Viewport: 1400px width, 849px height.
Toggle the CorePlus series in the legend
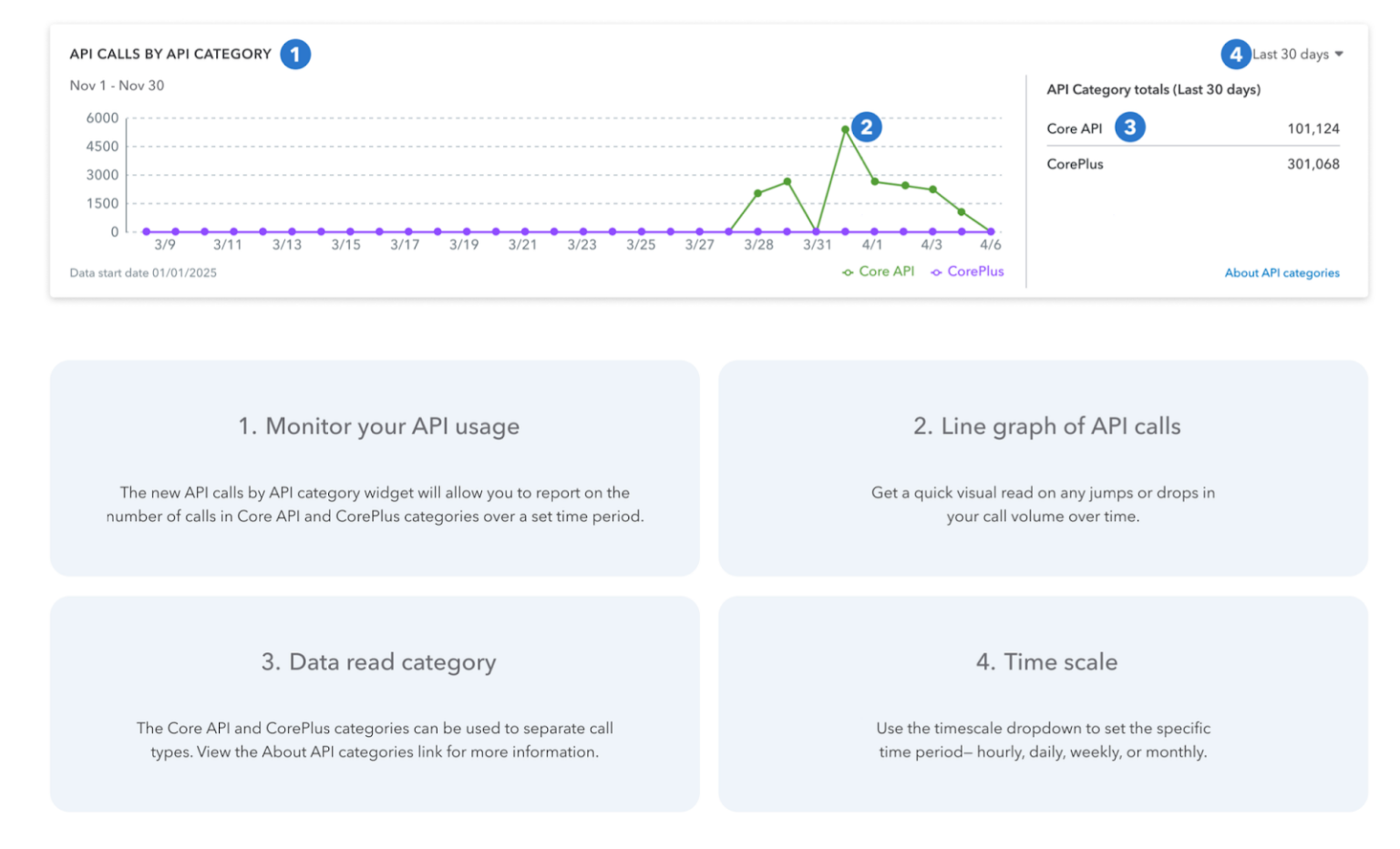(x=975, y=271)
